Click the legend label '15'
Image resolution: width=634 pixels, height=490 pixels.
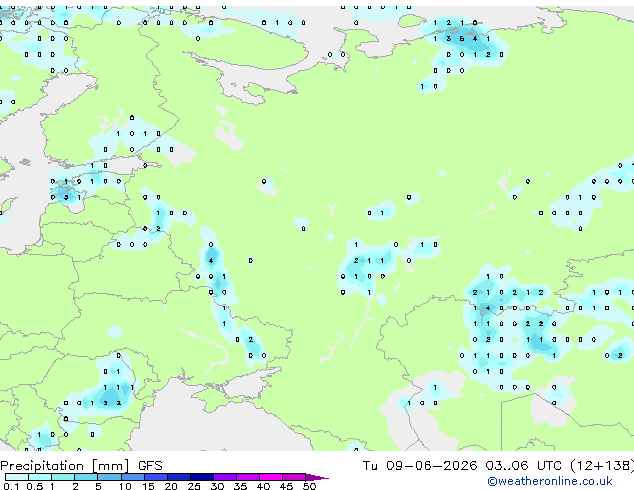tap(148, 486)
